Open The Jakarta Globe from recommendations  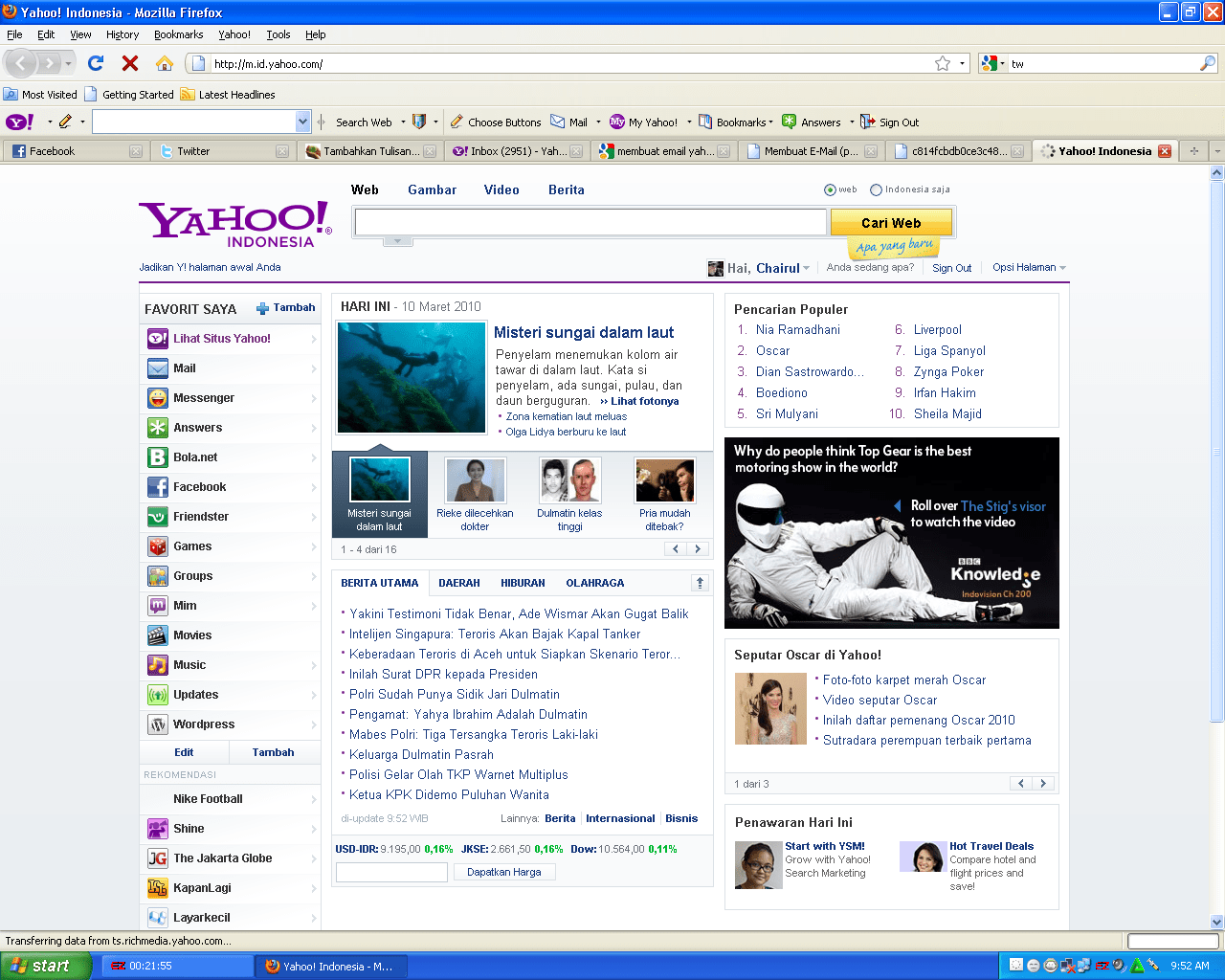coord(230,858)
